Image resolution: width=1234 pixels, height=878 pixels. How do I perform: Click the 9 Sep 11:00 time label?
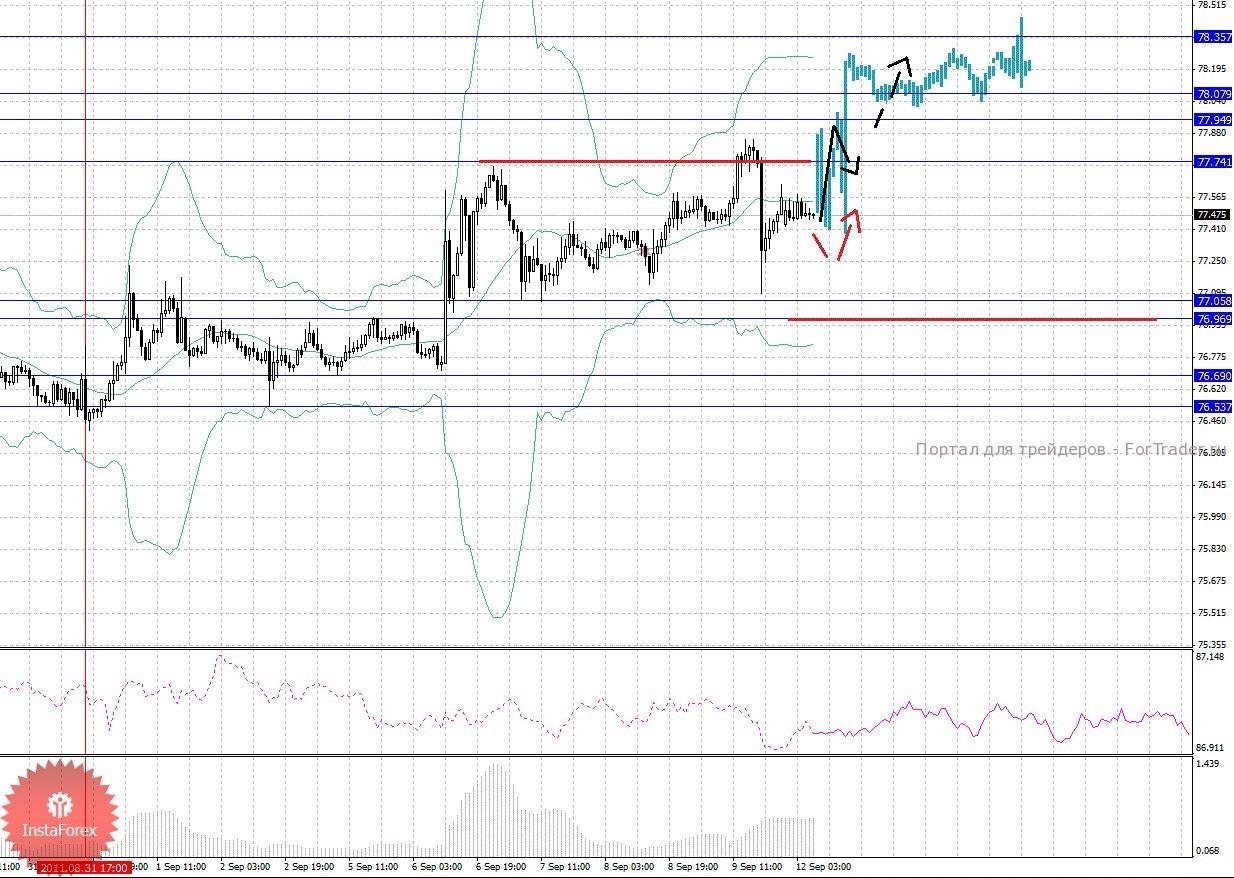point(757,868)
